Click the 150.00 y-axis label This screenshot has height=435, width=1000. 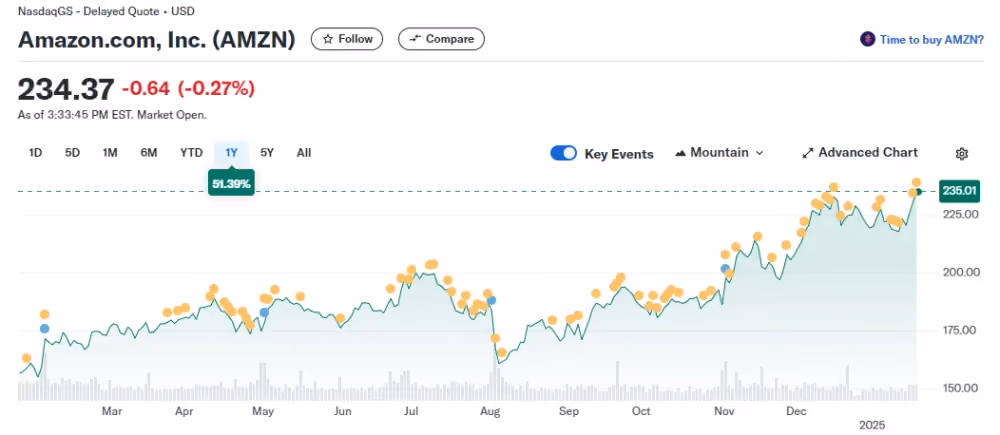pyautogui.click(x=962, y=388)
